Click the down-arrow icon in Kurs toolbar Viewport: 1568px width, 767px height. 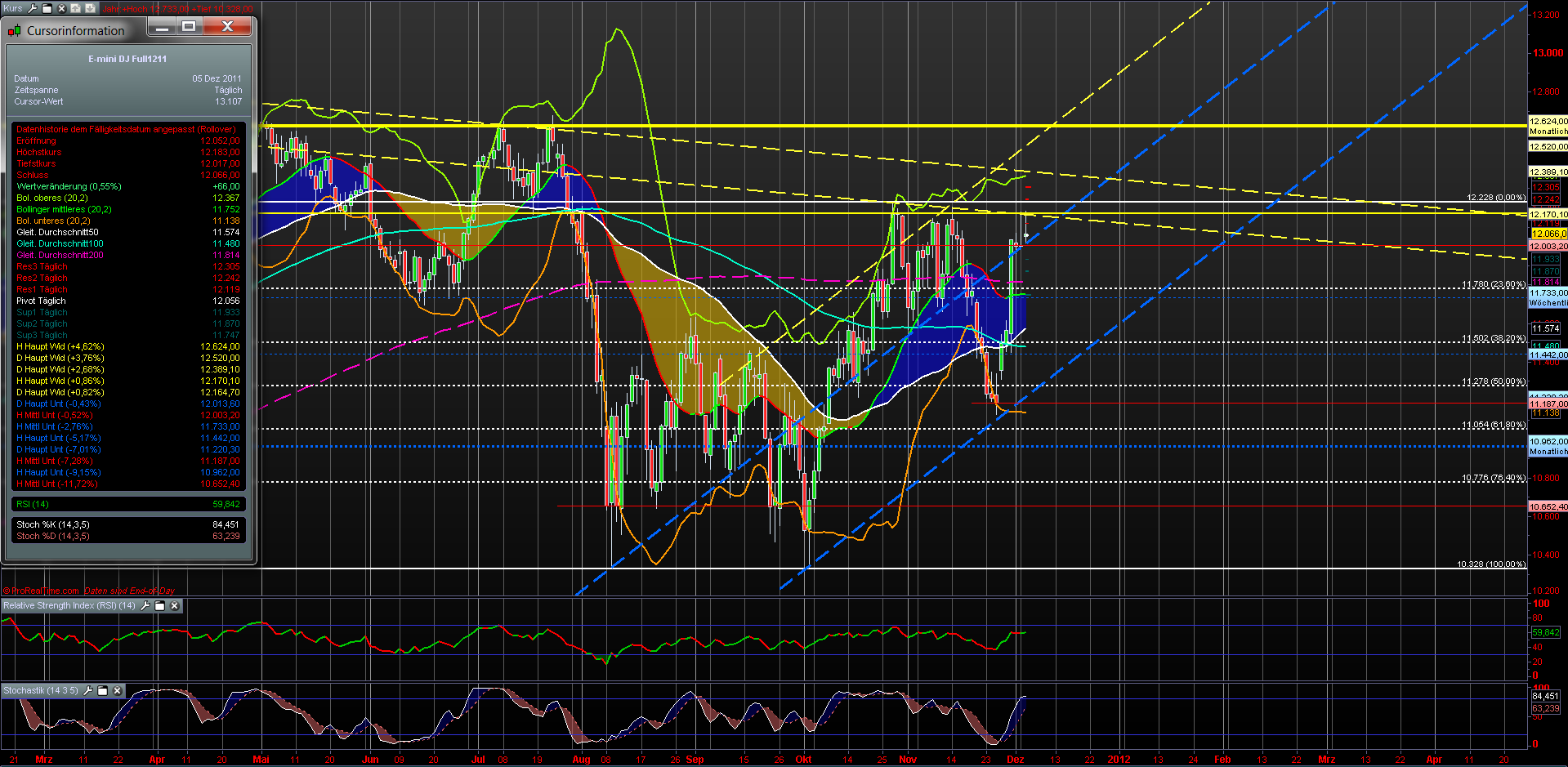[87, 8]
